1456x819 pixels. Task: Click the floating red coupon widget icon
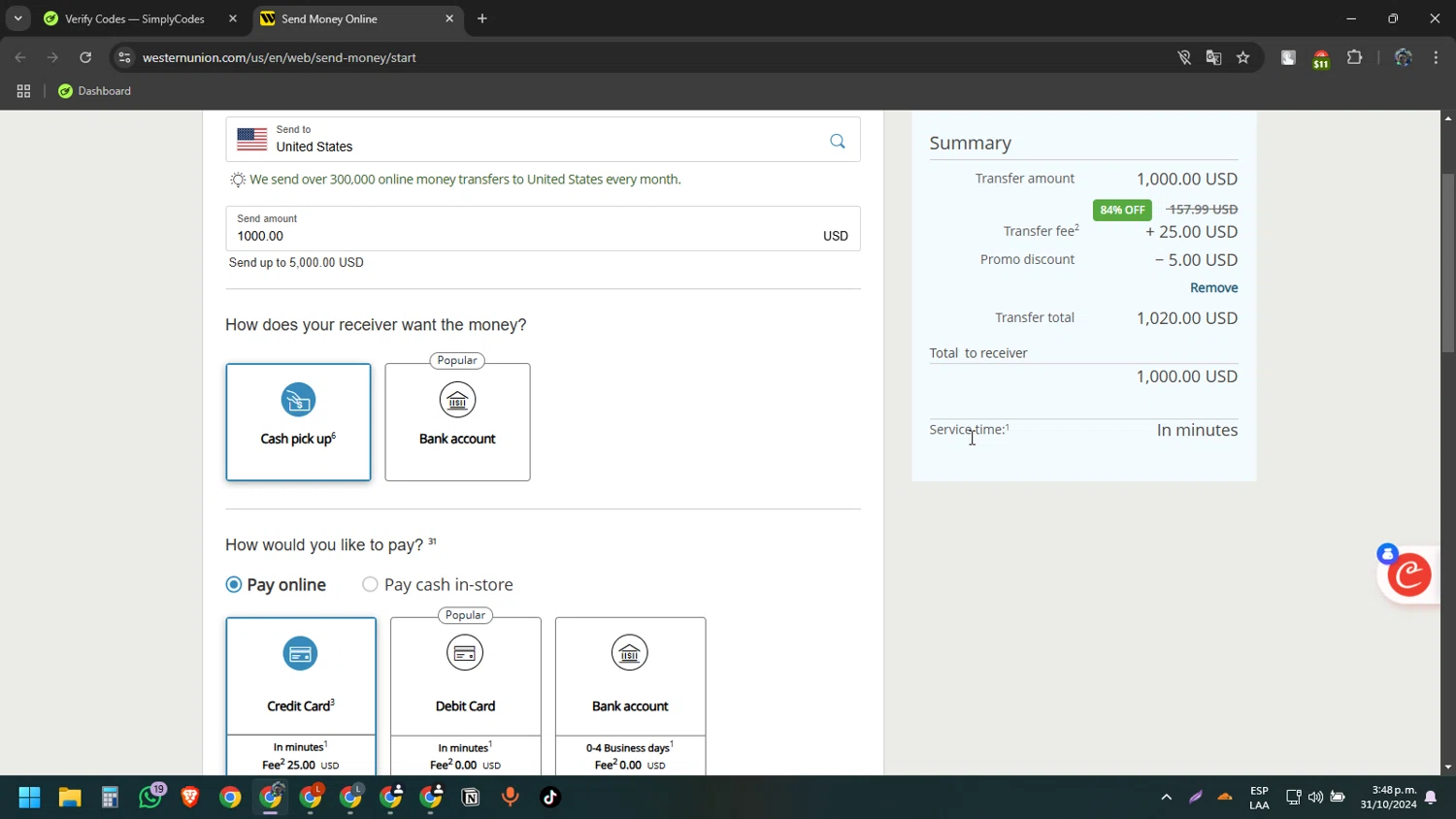tap(1409, 574)
